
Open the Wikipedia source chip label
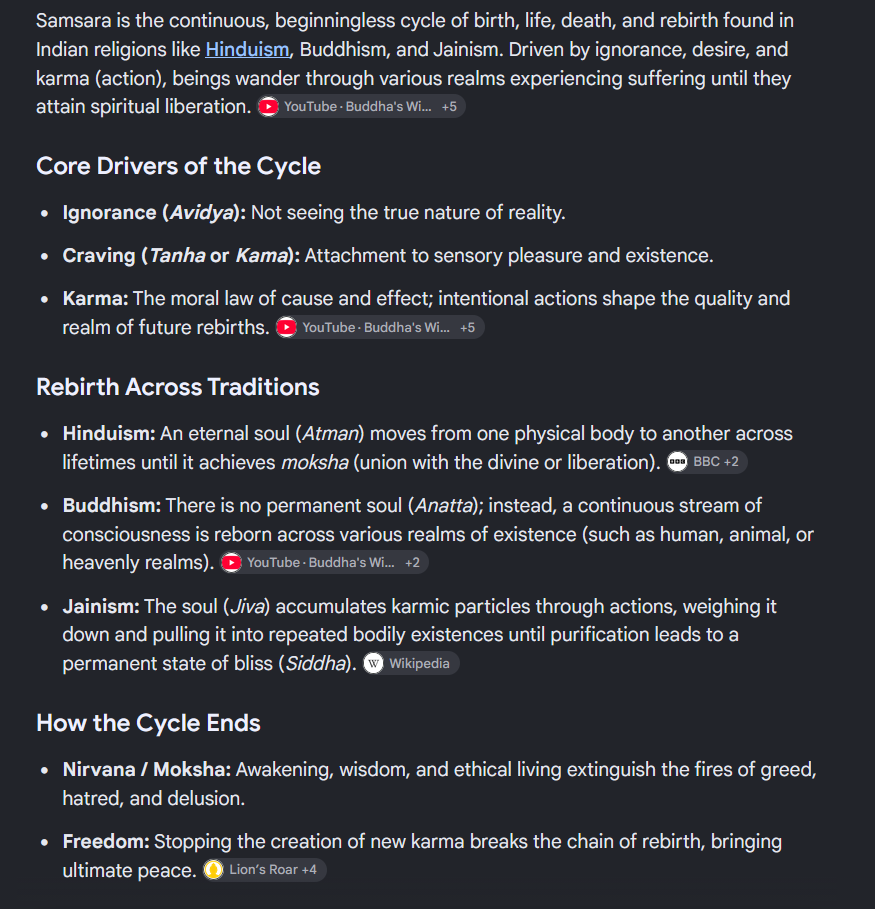coord(419,663)
